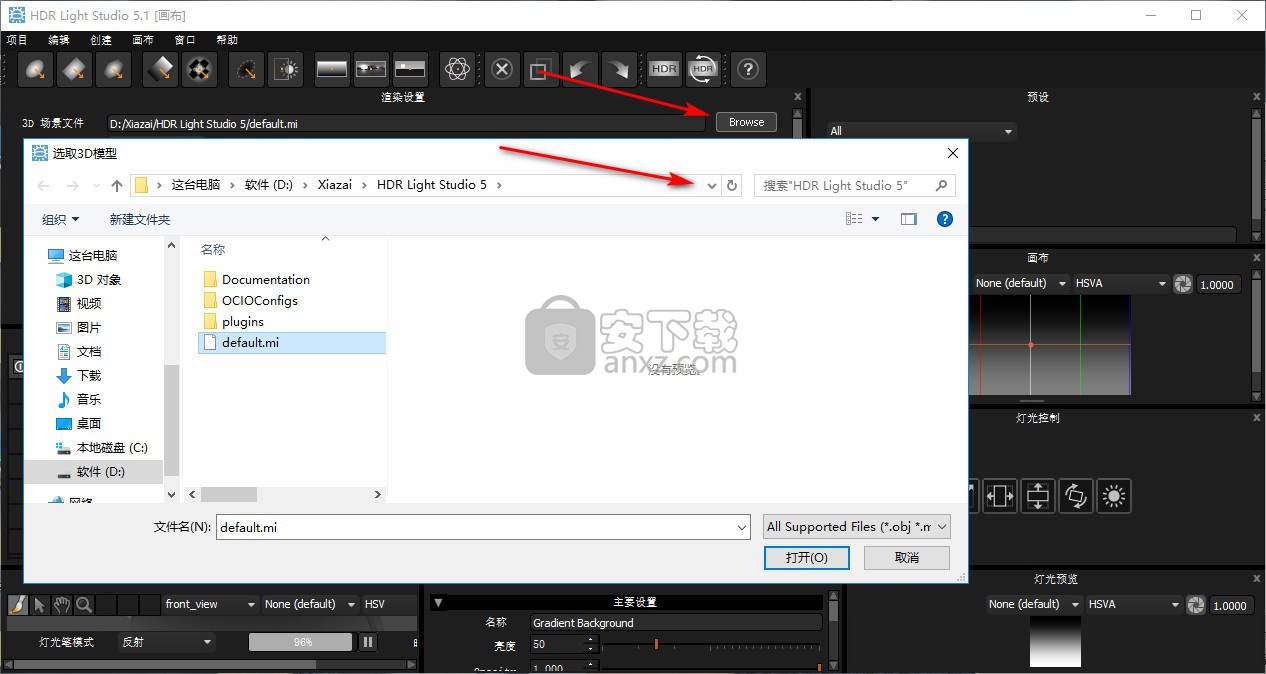Open the 创建 menu

[x=101, y=40]
